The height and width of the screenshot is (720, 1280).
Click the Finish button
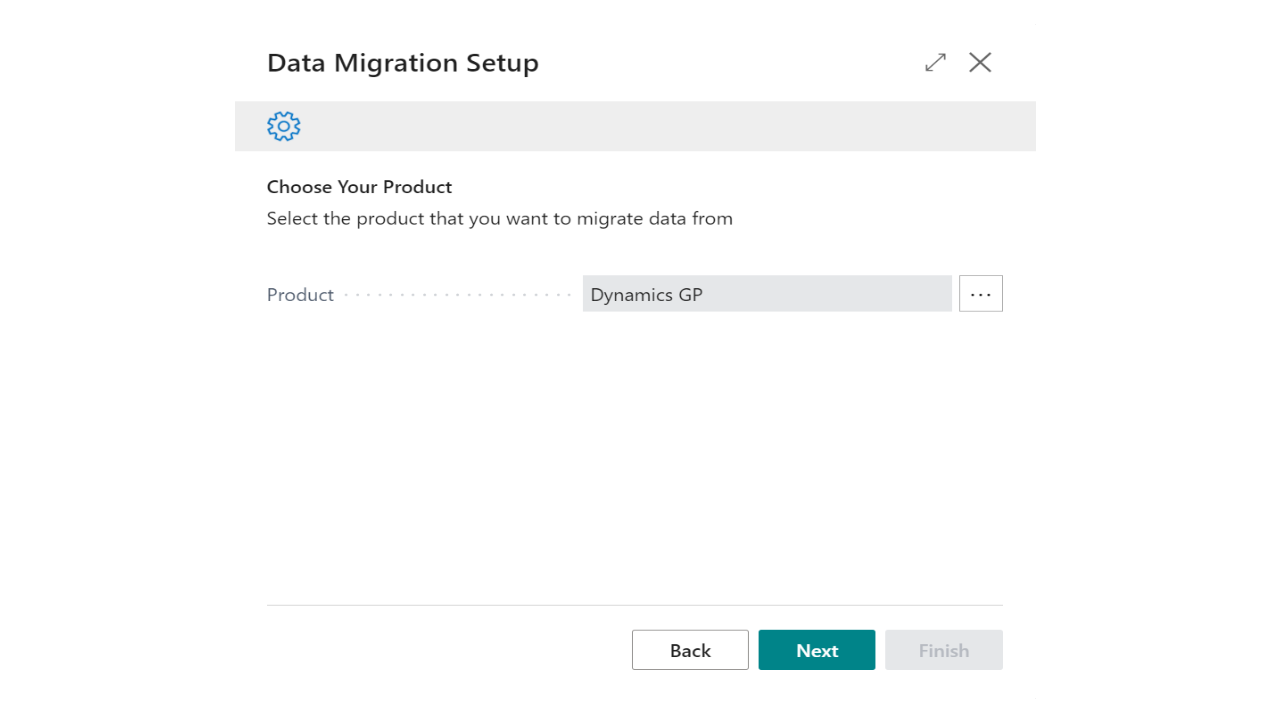pos(944,650)
